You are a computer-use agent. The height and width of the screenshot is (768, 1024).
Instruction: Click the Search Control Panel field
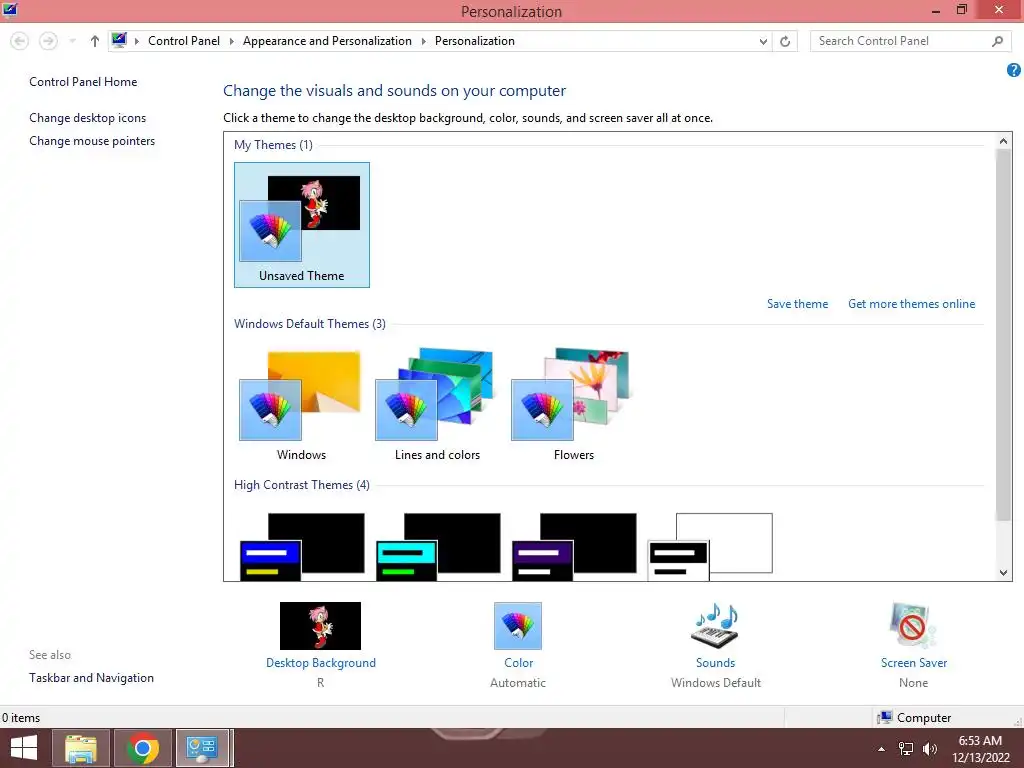(x=910, y=41)
